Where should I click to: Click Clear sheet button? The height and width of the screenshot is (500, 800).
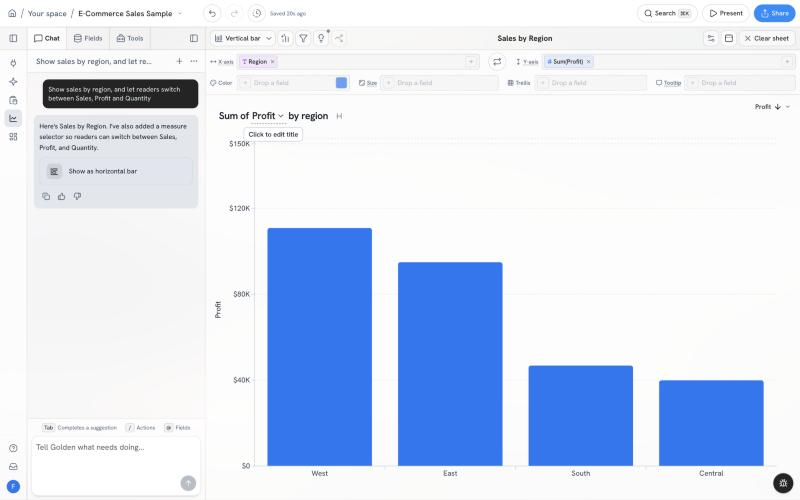pyautogui.click(x=767, y=38)
